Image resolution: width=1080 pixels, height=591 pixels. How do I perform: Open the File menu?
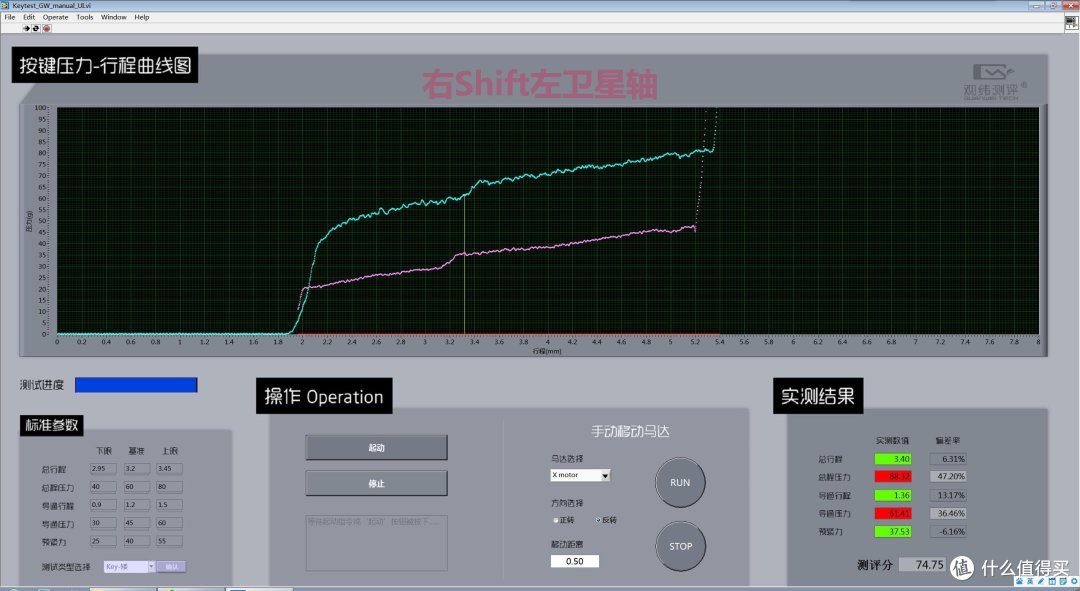coord(10,17)
